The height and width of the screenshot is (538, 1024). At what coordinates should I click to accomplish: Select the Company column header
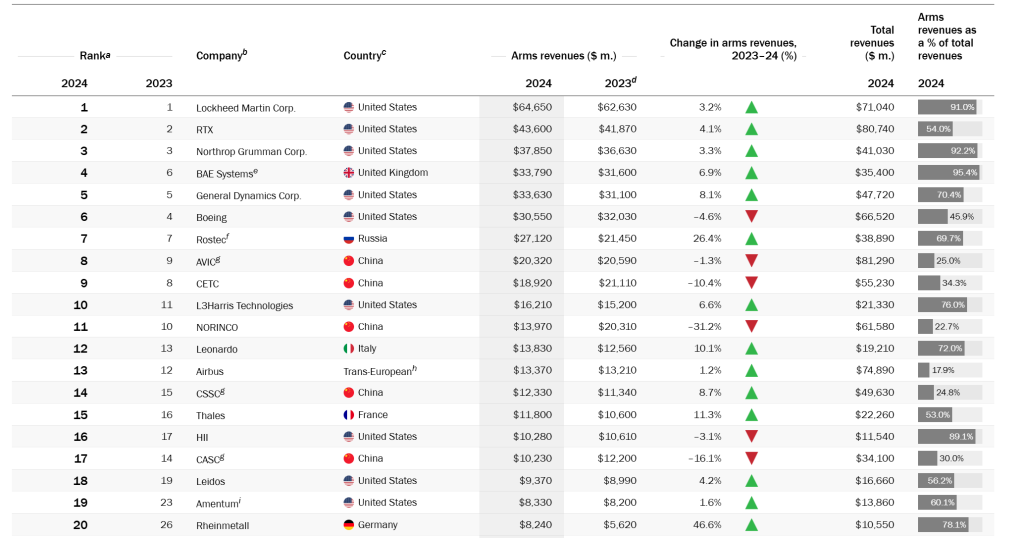point(221,55)
